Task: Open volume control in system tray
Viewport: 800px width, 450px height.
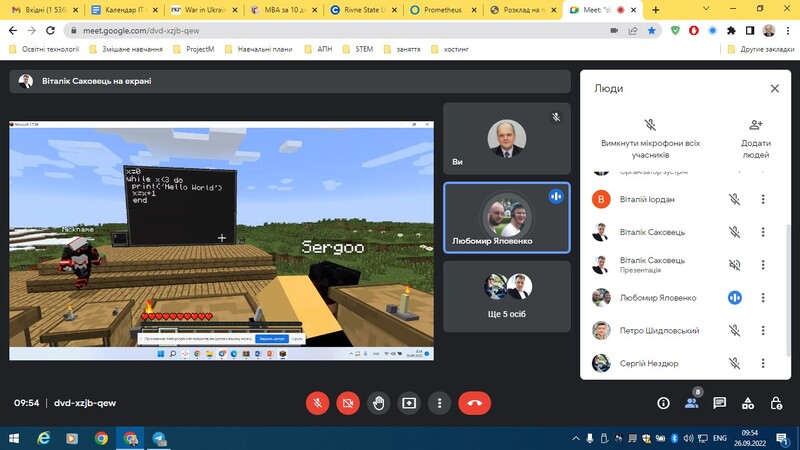Action: tap(688, 438)
